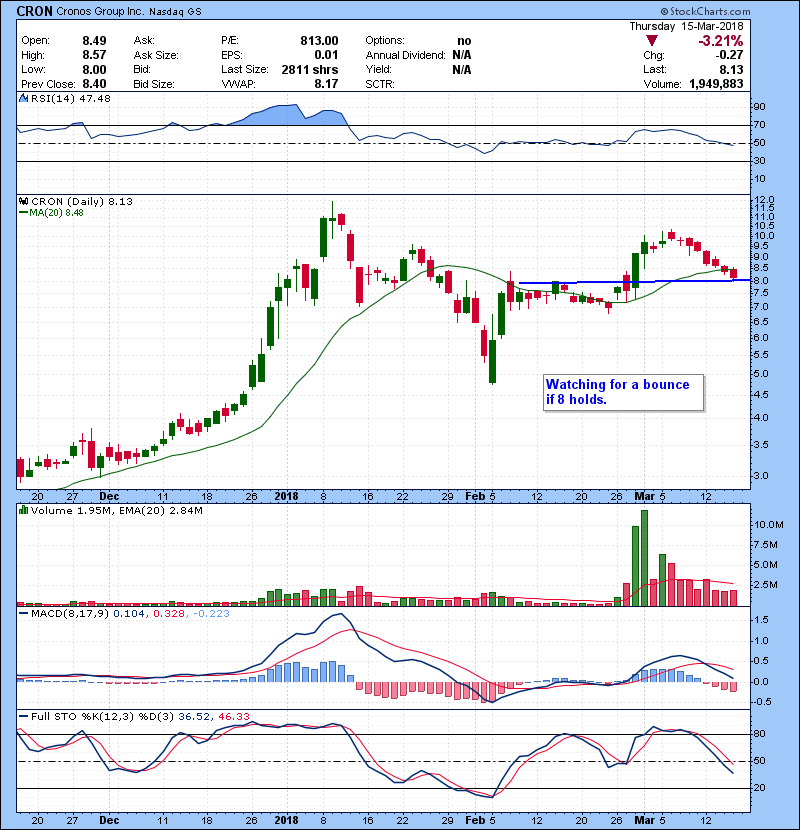Screen dimensions: 800x830
Task: Click the 12.0 label on price axis
Action: tap(764, 200)
